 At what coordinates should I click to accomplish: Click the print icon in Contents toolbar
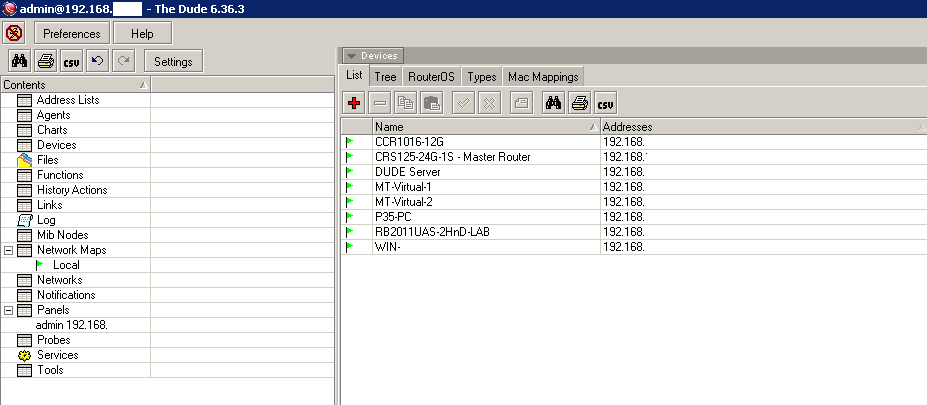(x=46, y=61)
